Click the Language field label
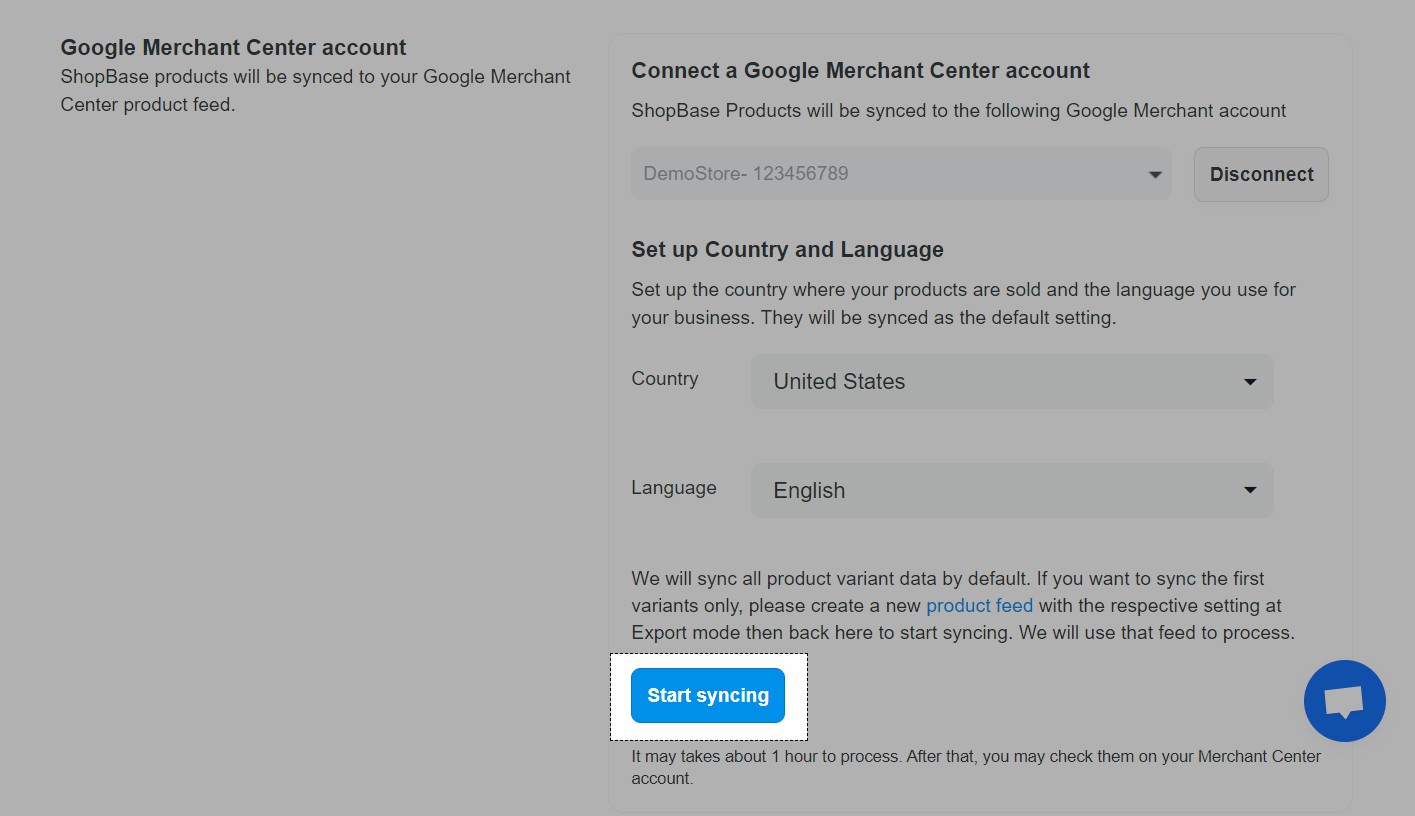This screenshot has width=1415, height=816. click(x=673, y=488)
